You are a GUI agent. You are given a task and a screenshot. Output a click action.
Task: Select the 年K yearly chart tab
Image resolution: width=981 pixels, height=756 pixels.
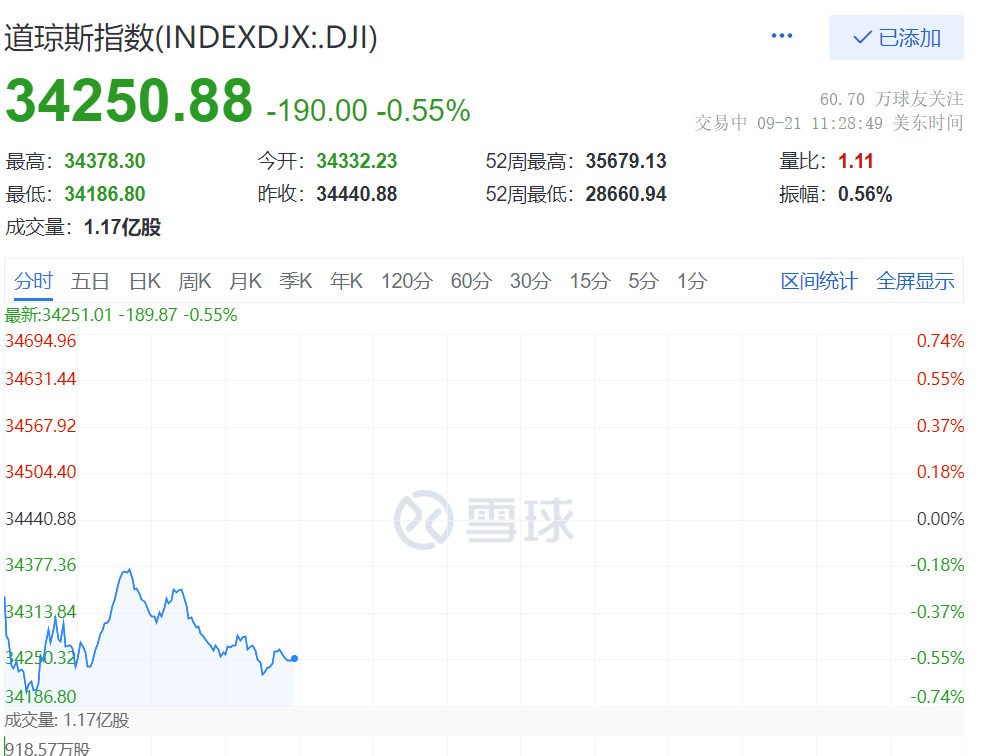coord(346,282)
